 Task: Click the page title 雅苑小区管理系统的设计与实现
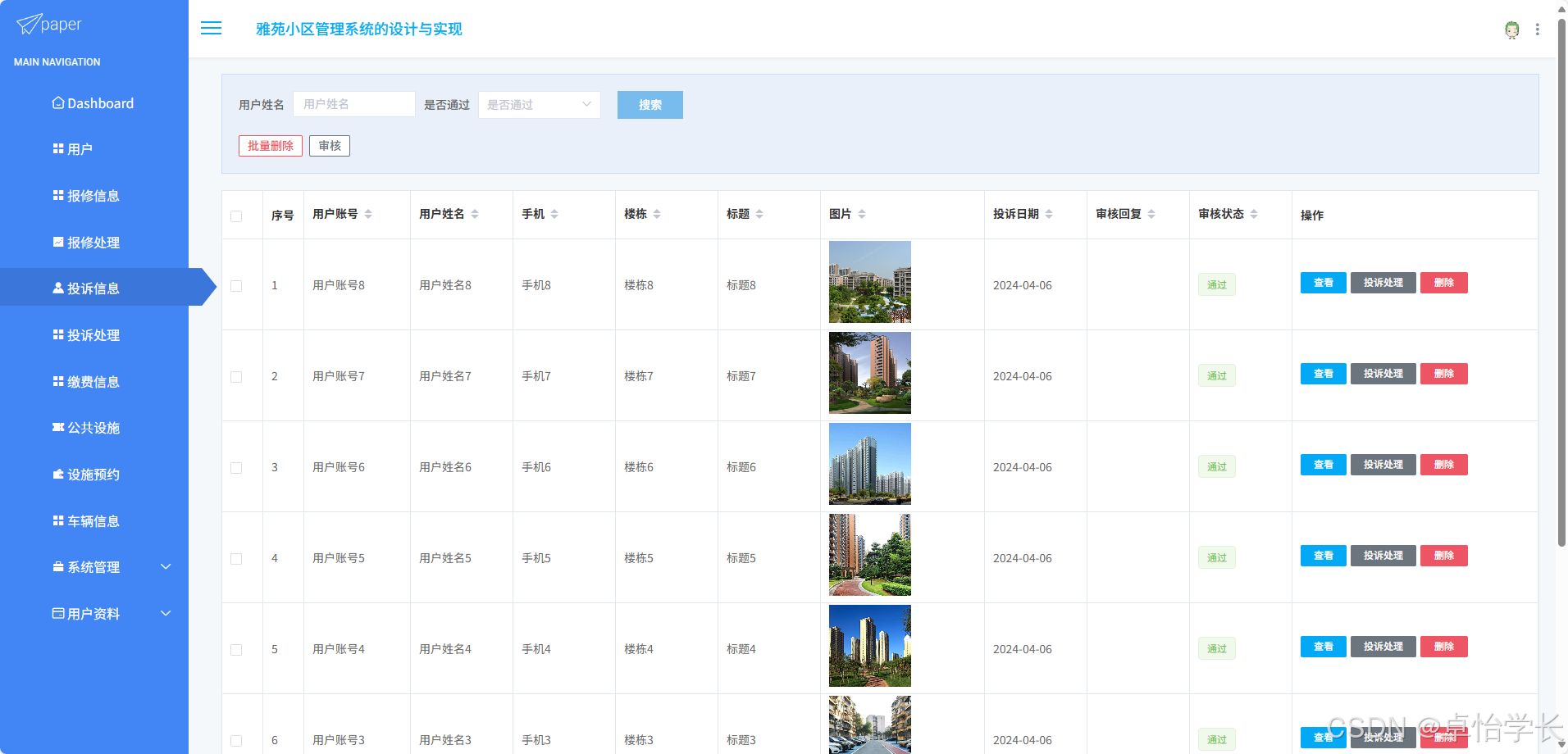tap(359, 30)
